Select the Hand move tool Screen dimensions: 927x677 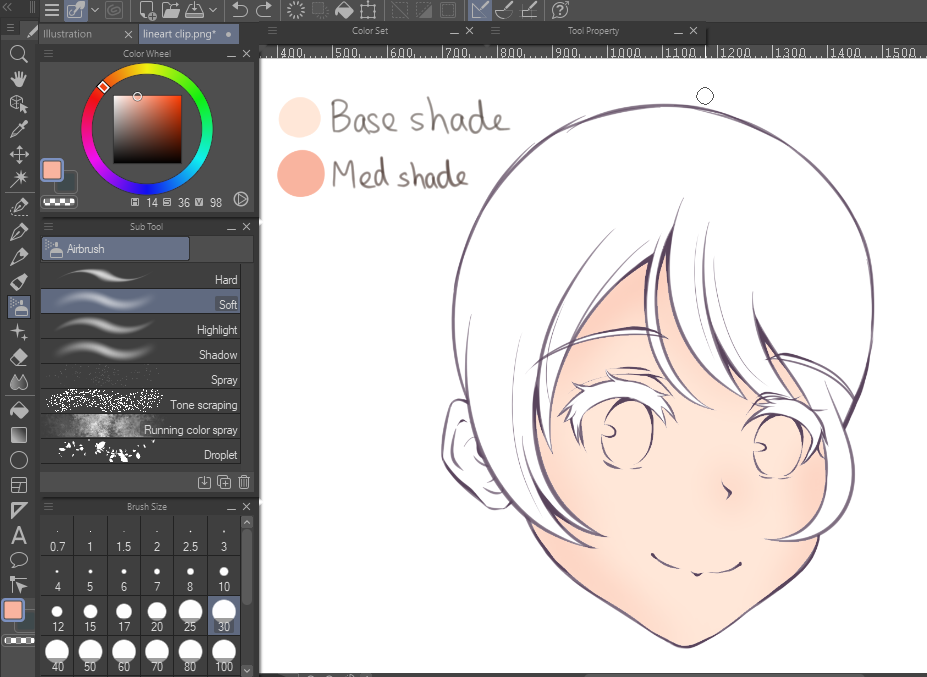pos(18,78)
